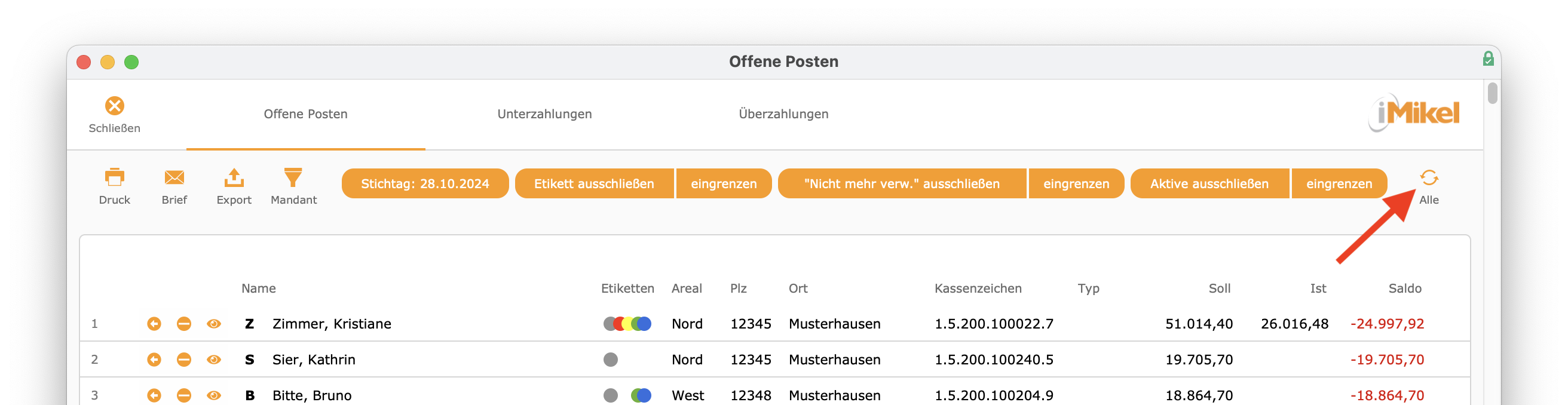Click the Export upload icon
Viewport: 1568px width, 405px height.
click(234, 177)
